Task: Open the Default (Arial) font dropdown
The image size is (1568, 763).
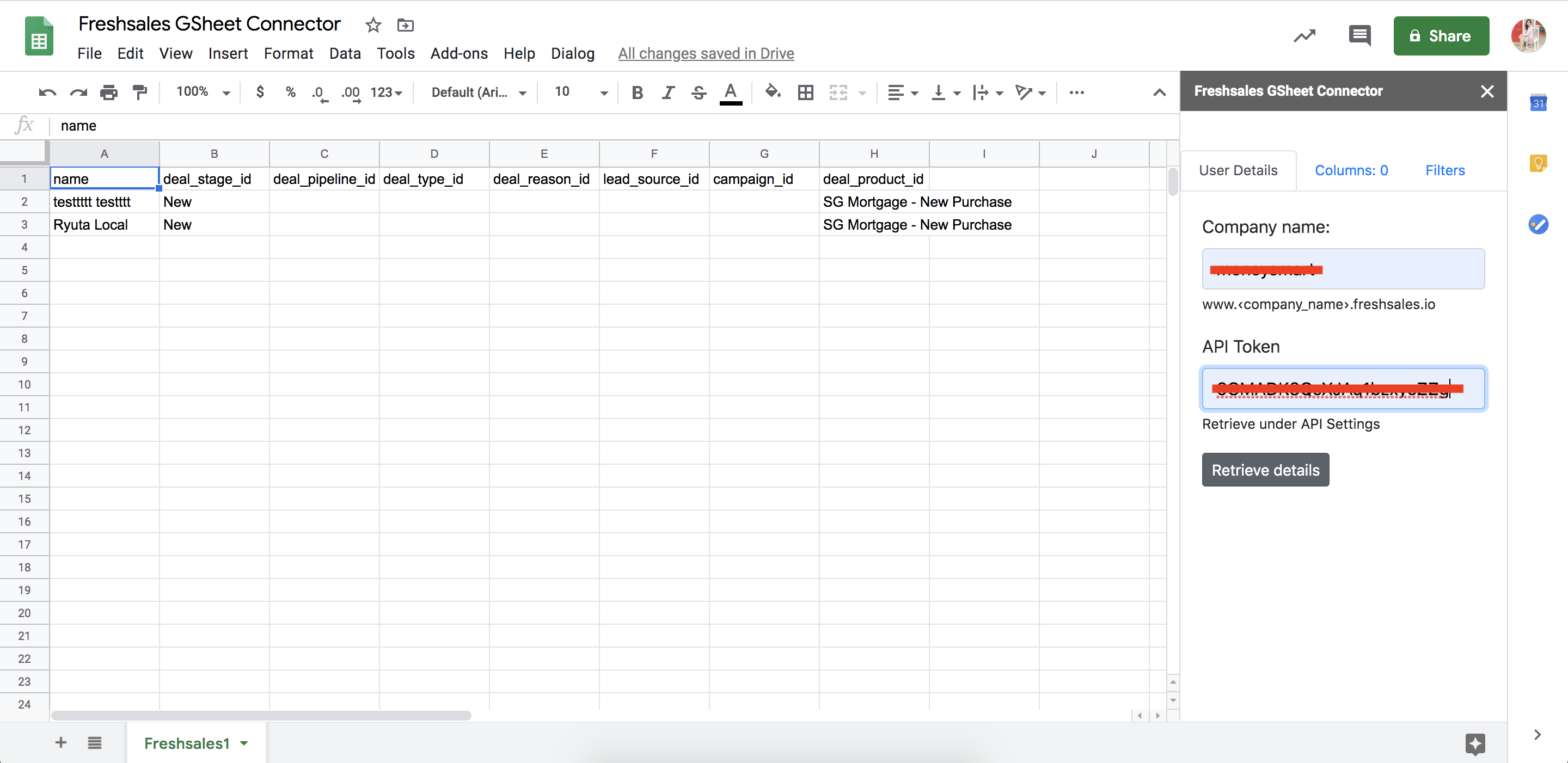Action: coord(479,93)
